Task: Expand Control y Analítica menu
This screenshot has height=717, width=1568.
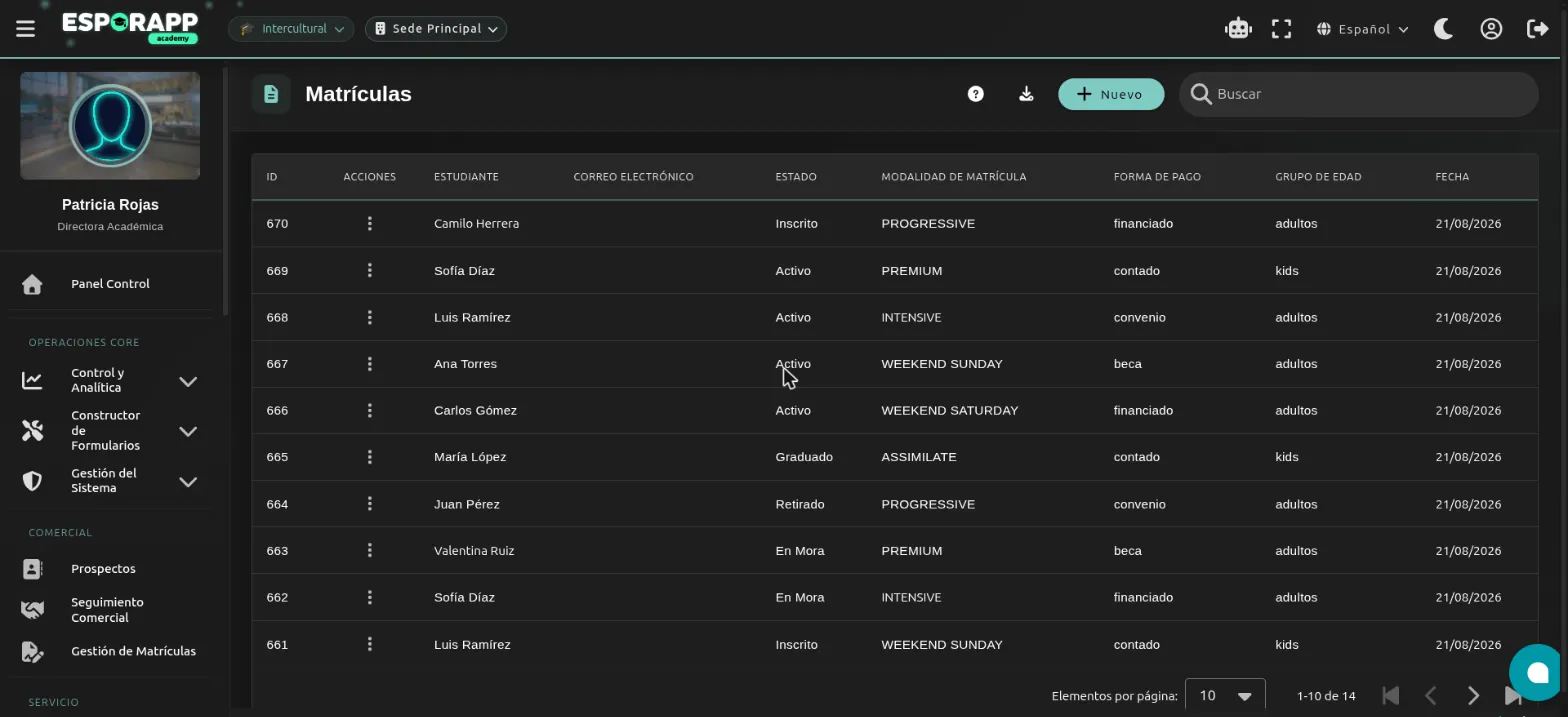Action: (x=188, y=381)
